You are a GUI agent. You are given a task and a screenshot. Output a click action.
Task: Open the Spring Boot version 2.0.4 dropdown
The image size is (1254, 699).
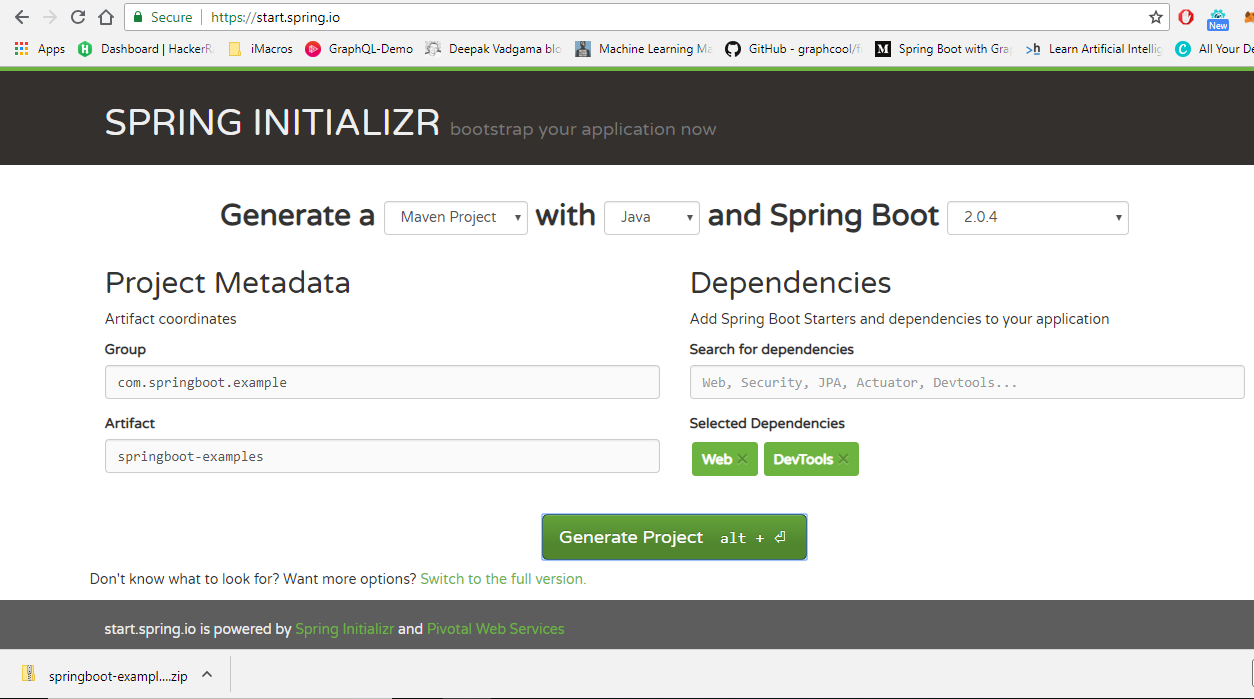point(1038,217)
